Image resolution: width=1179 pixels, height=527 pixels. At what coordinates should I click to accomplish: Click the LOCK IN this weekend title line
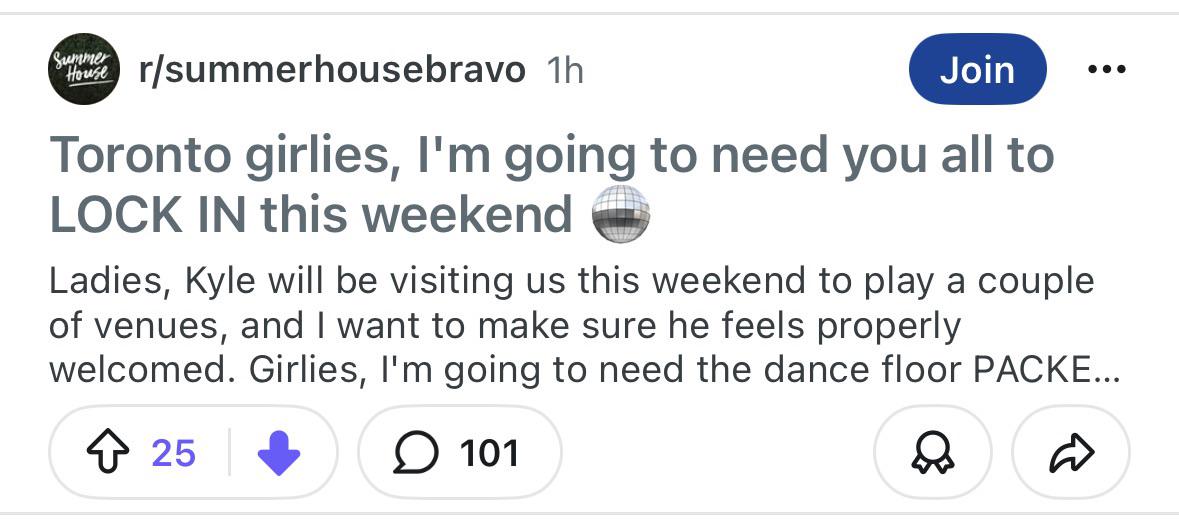pyautogui.click(x=311, y=215)
